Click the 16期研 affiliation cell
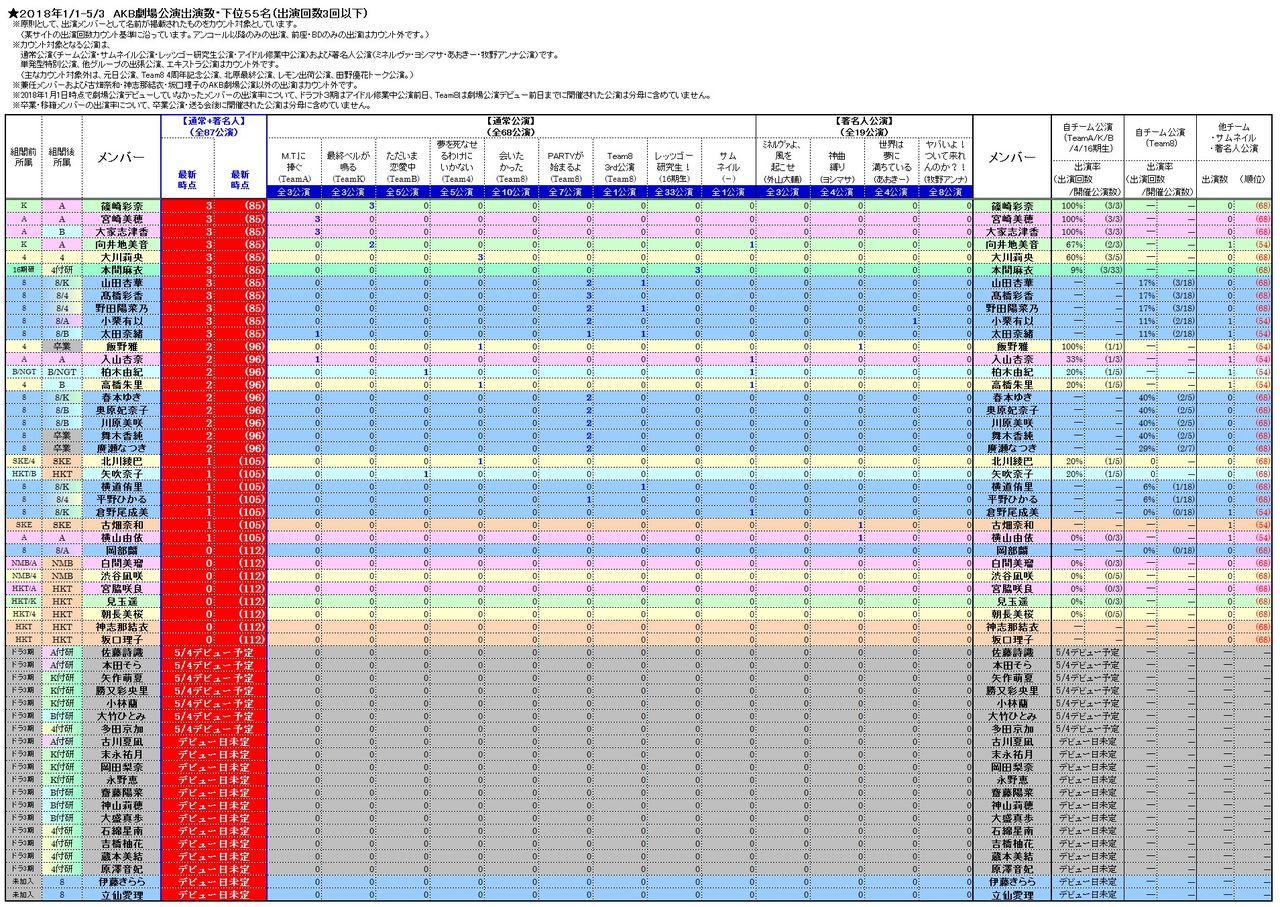This screenshot has width=1280, height=907. coord(22,270)
